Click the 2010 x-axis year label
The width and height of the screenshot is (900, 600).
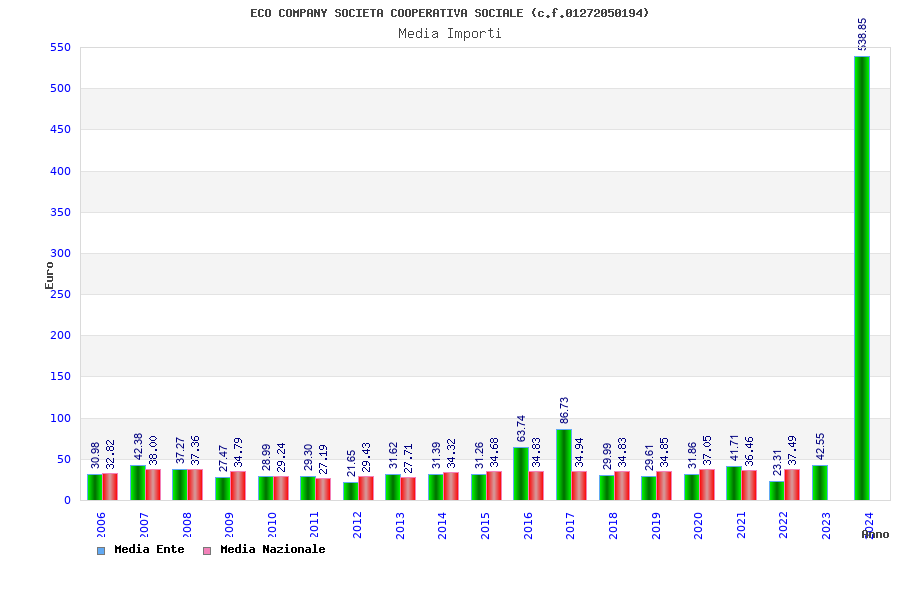(272, 525)
